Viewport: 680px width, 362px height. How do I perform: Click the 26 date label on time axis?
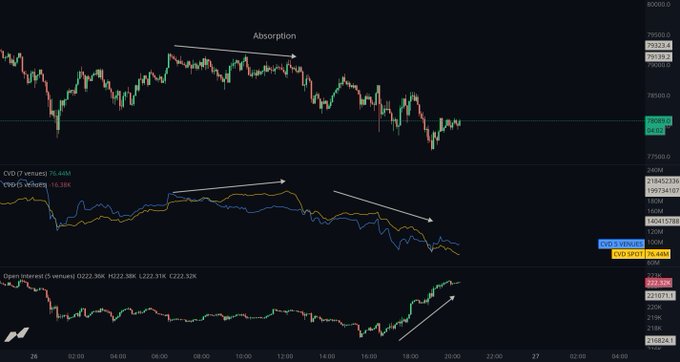[34, 356]
